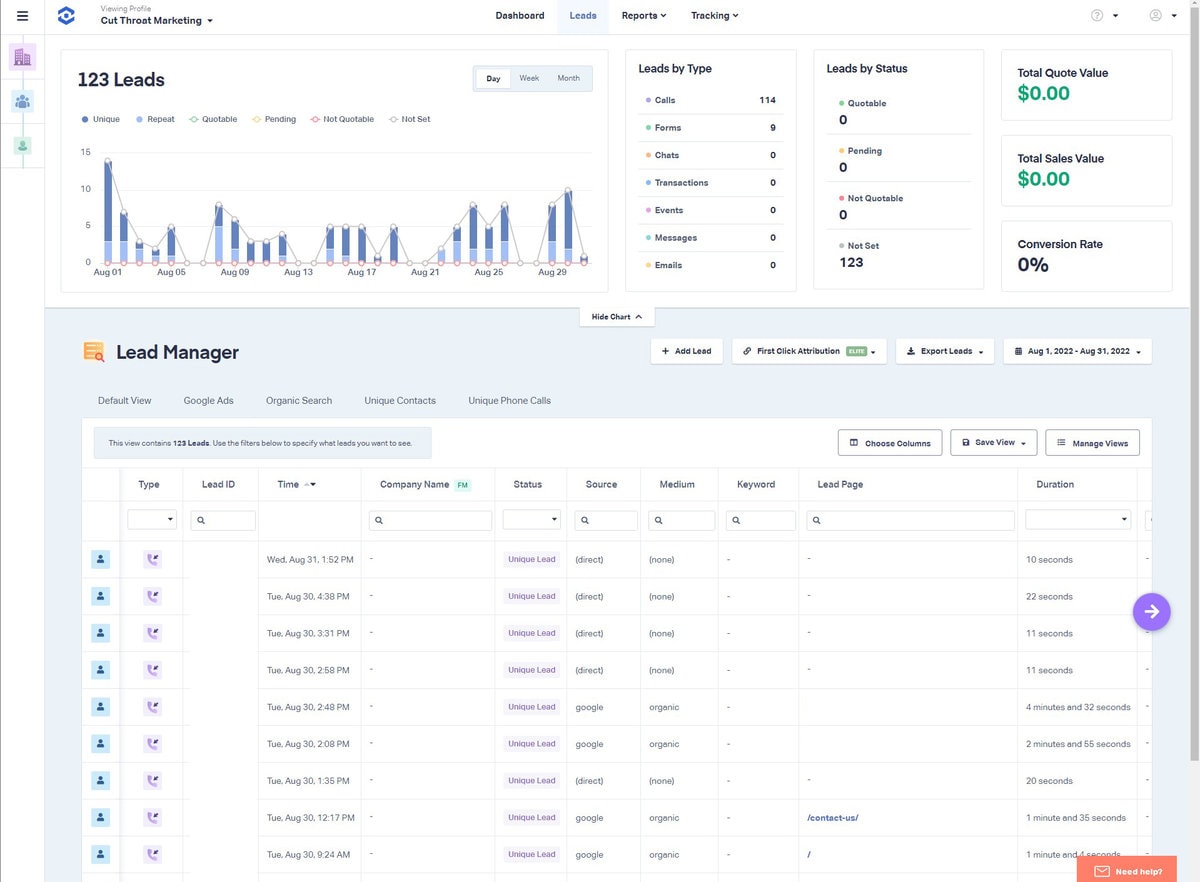Switch chart to Month view
The height and width of the screenshot is (882, 1200).
[x=568, y=79]
